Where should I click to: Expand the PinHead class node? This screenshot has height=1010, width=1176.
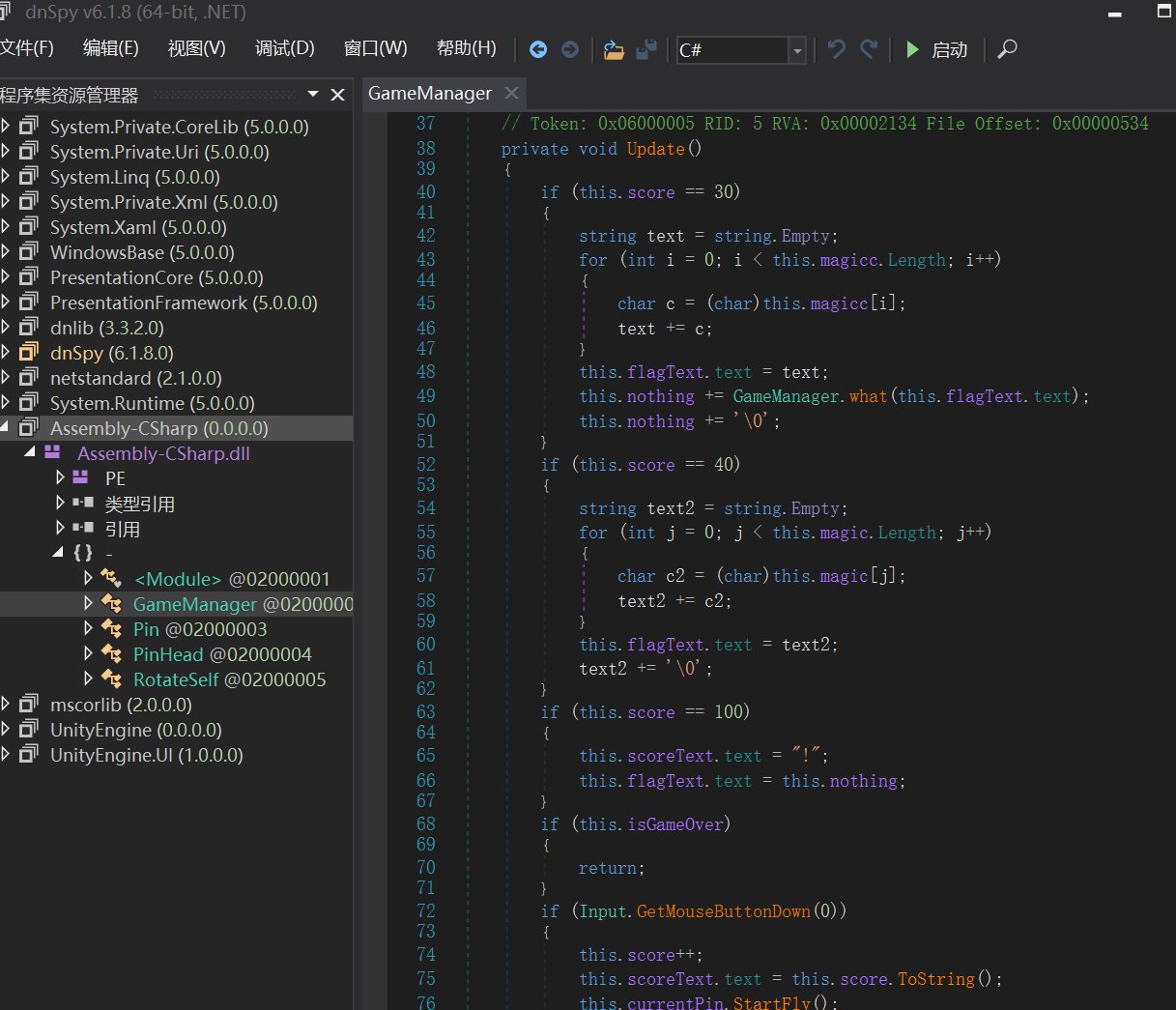[x=88, y=654]
